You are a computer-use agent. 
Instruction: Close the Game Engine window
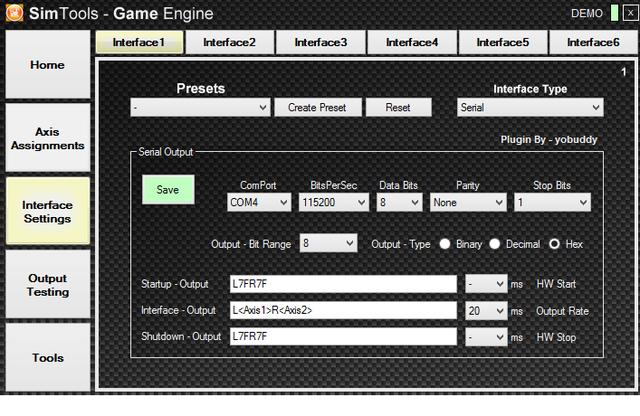tap(631, 13)
